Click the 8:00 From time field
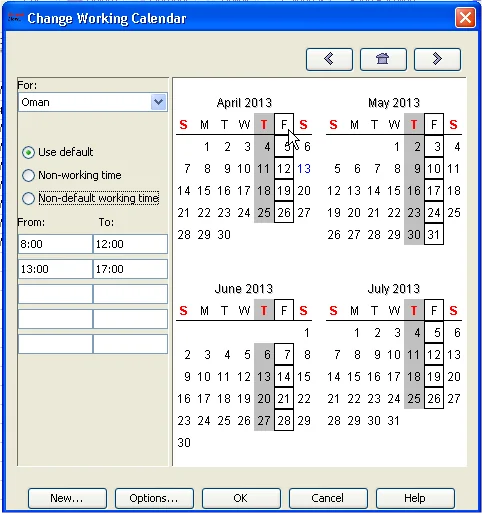The image size is (482, 513). pos(55,244)
